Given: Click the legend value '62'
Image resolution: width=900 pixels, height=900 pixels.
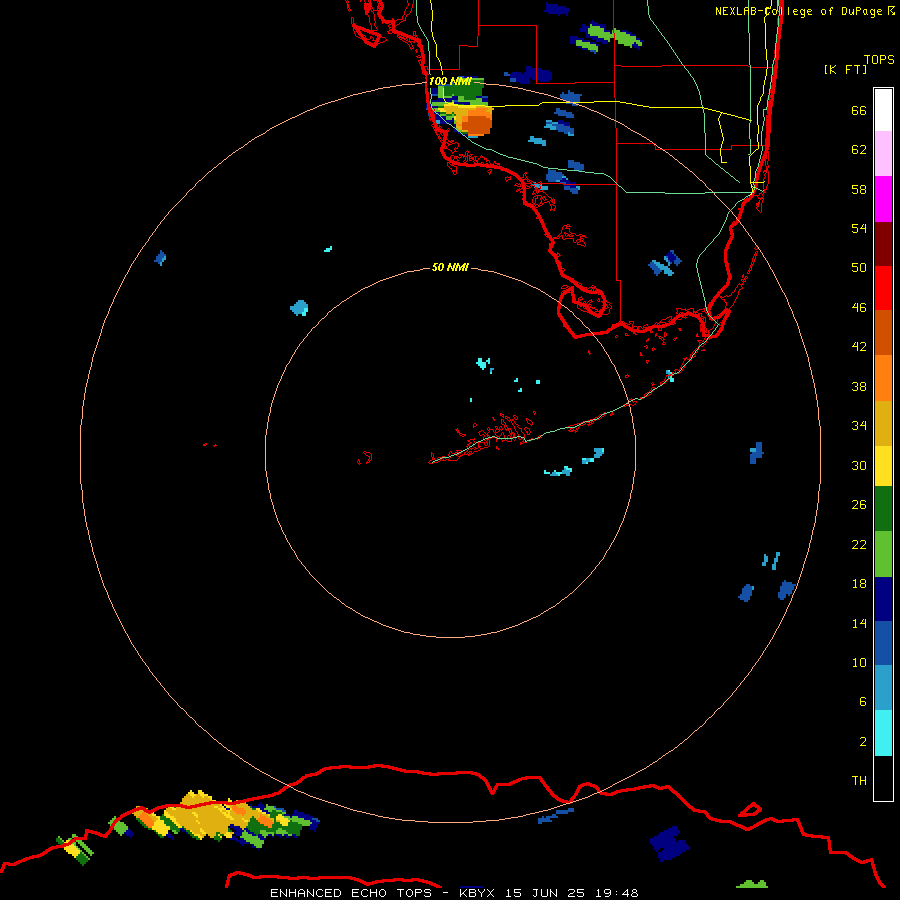Looking at the screenshot, I should pyautogui.click(x=859, y=150).
